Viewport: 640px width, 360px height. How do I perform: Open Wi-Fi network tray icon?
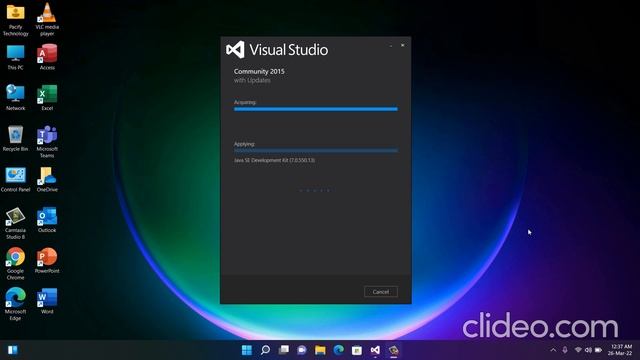(x=578, y=350)
